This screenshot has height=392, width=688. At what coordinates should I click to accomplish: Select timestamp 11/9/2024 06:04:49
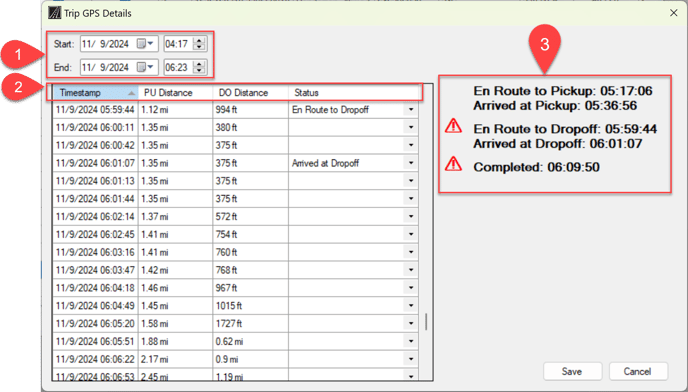(x=95, y=306)
